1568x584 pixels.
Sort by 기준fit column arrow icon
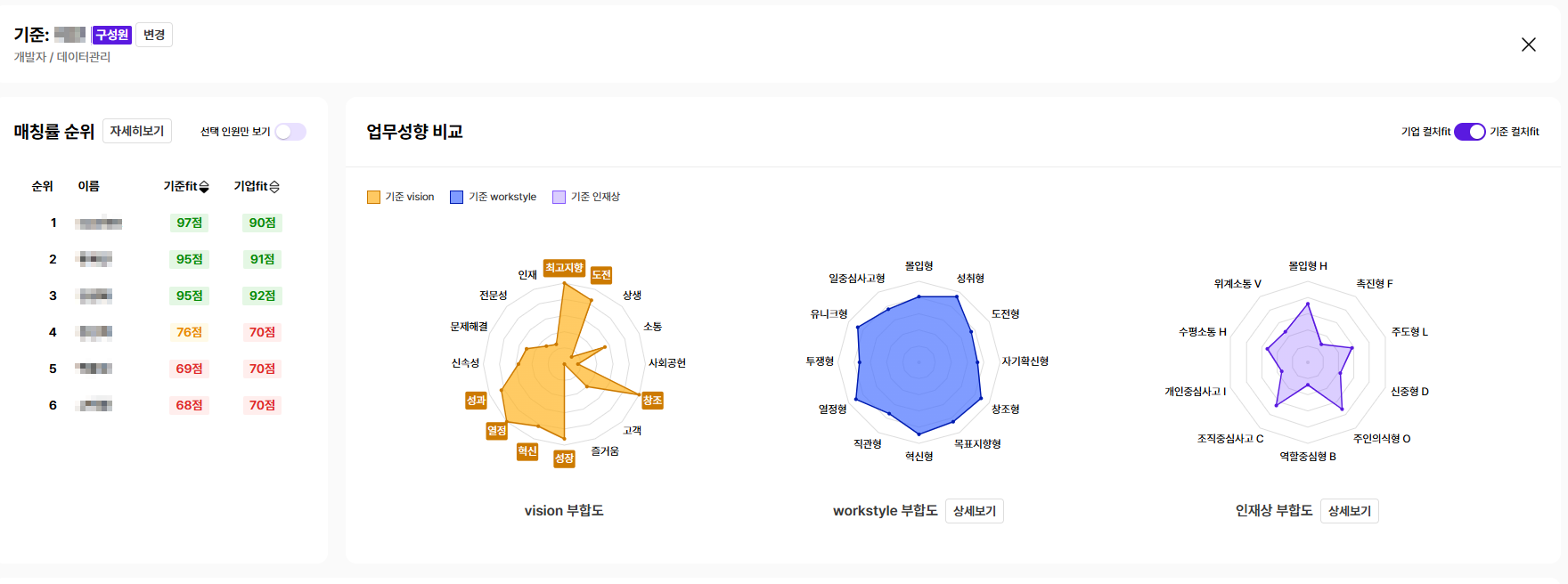tap(204, 187)
